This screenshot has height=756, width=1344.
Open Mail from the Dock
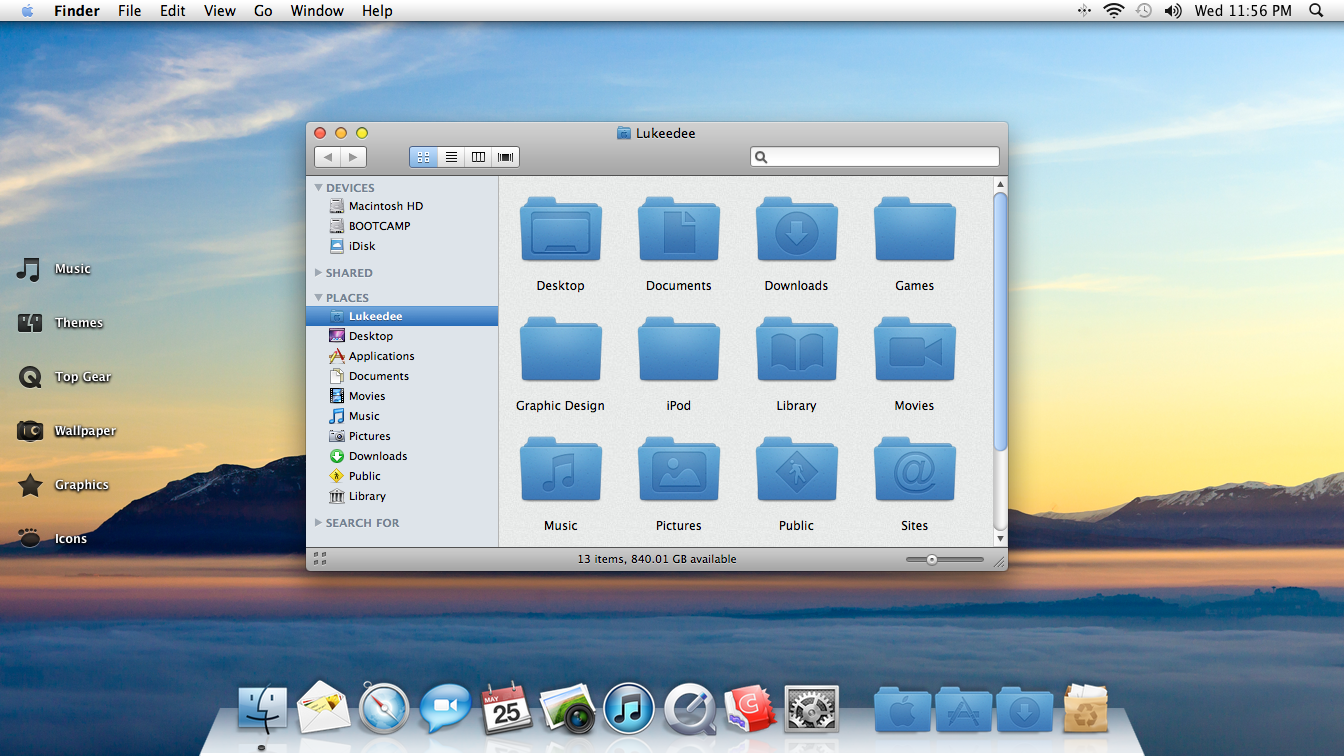point(323,708)
